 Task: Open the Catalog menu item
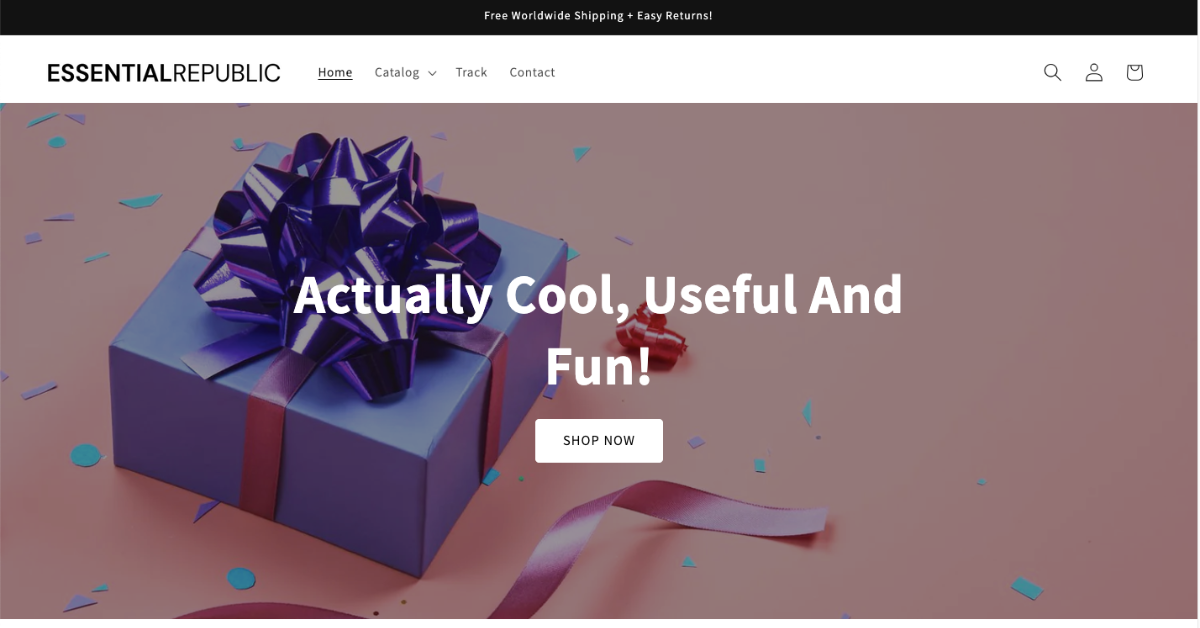397,72
